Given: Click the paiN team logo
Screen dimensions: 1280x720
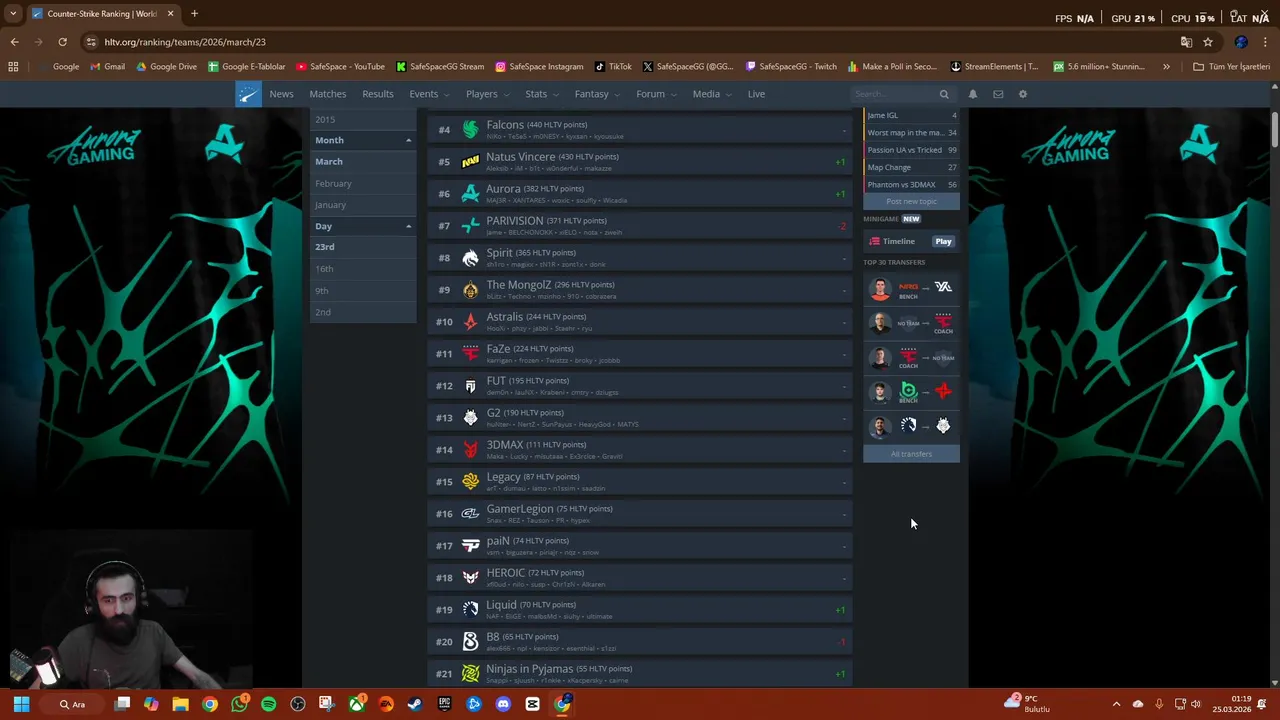Looking at the screenshot, I should click(x=471, y=546).
